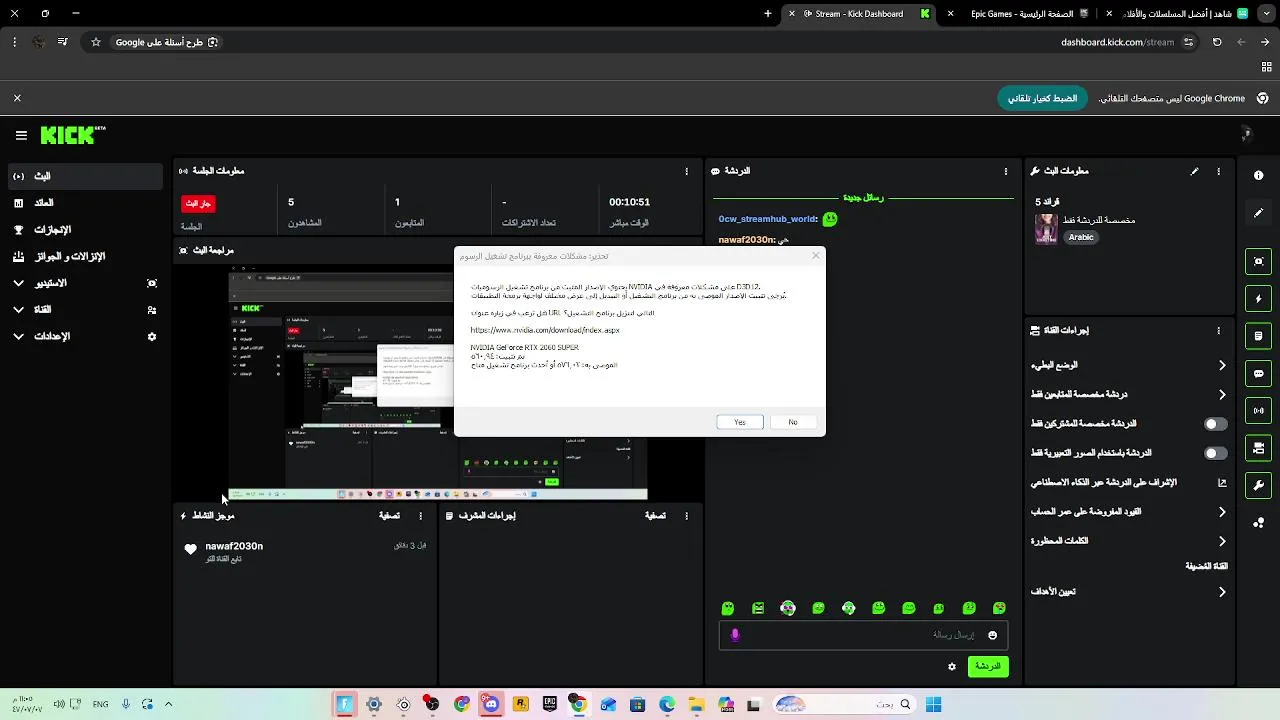Image resolution: width=1280 pixels, height=720 pixels.
Task: Open a new browser tab with plus
Action: coord(768,14)
